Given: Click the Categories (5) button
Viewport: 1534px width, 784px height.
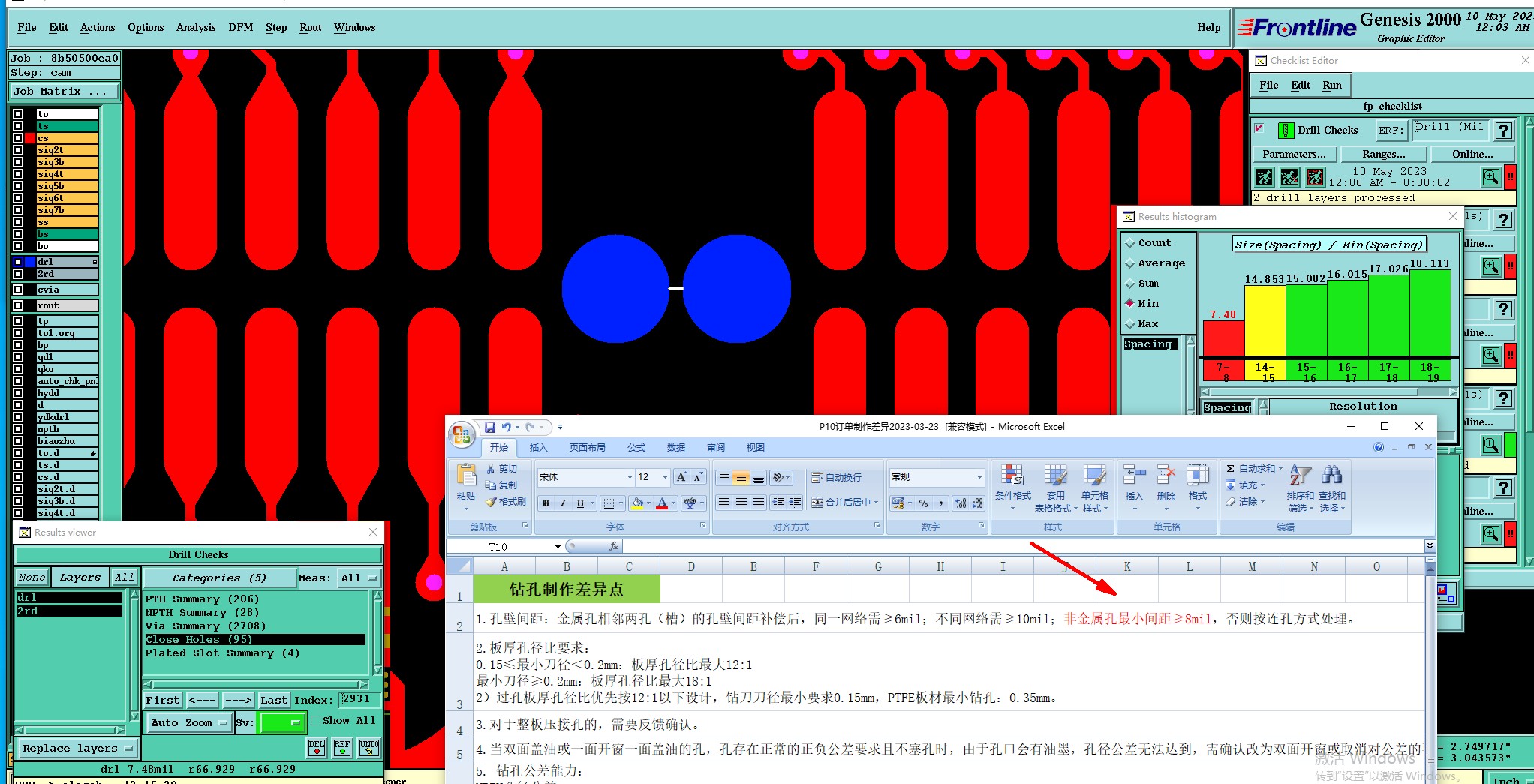Looking at the screenshot, I should pyautogui.click(x=219, y=578).
